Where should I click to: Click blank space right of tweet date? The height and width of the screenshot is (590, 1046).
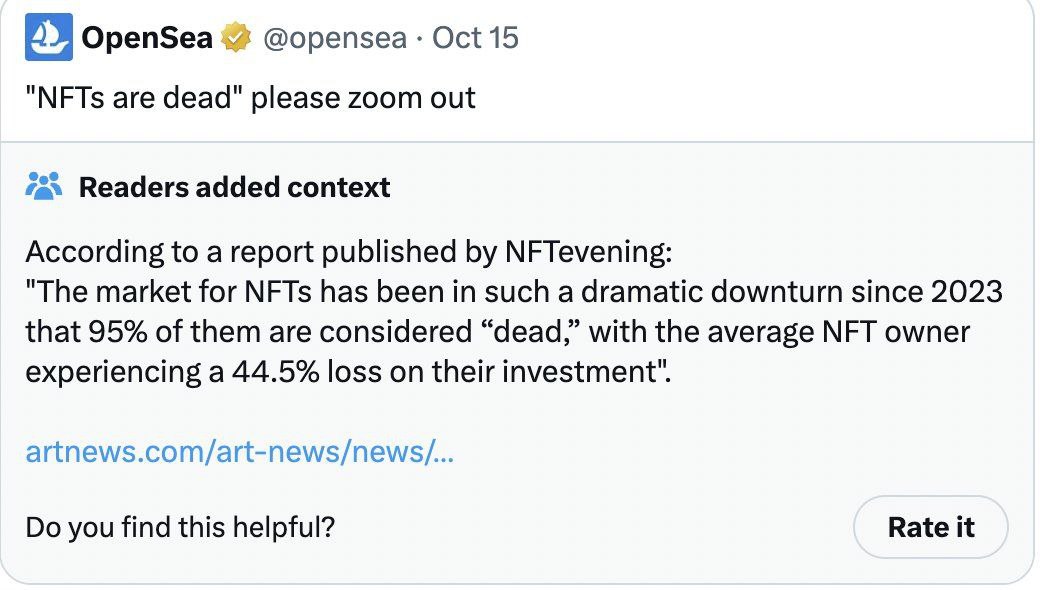point(767,37)
